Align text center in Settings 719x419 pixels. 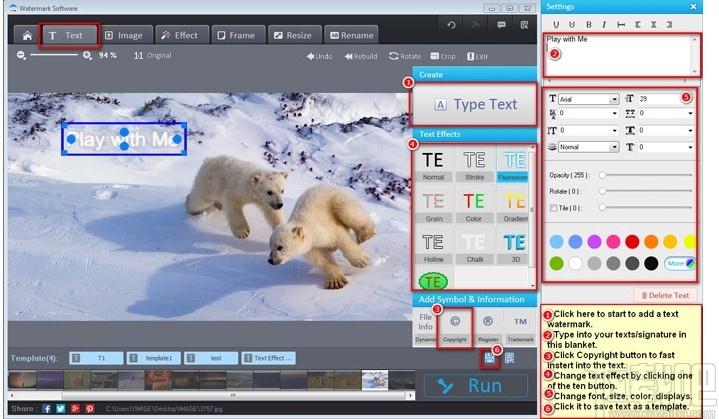(x=653, y=24)
